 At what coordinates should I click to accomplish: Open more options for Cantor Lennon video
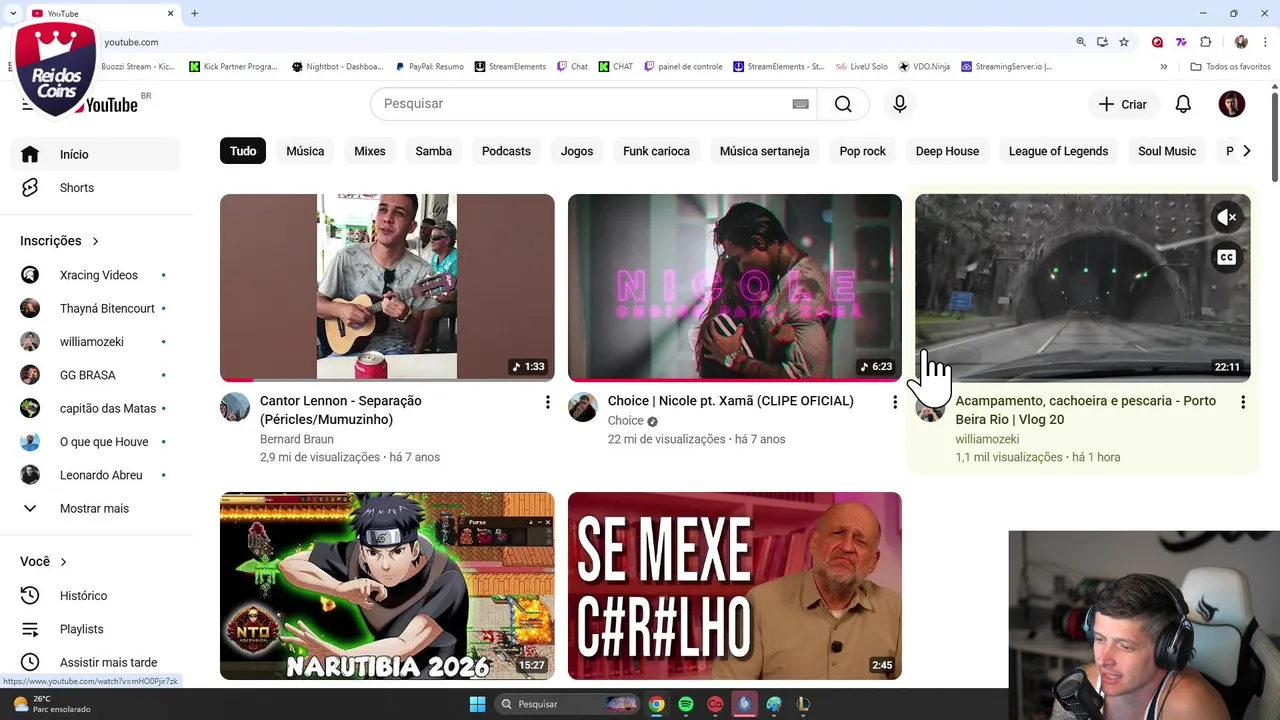click(x=547, y=402)
